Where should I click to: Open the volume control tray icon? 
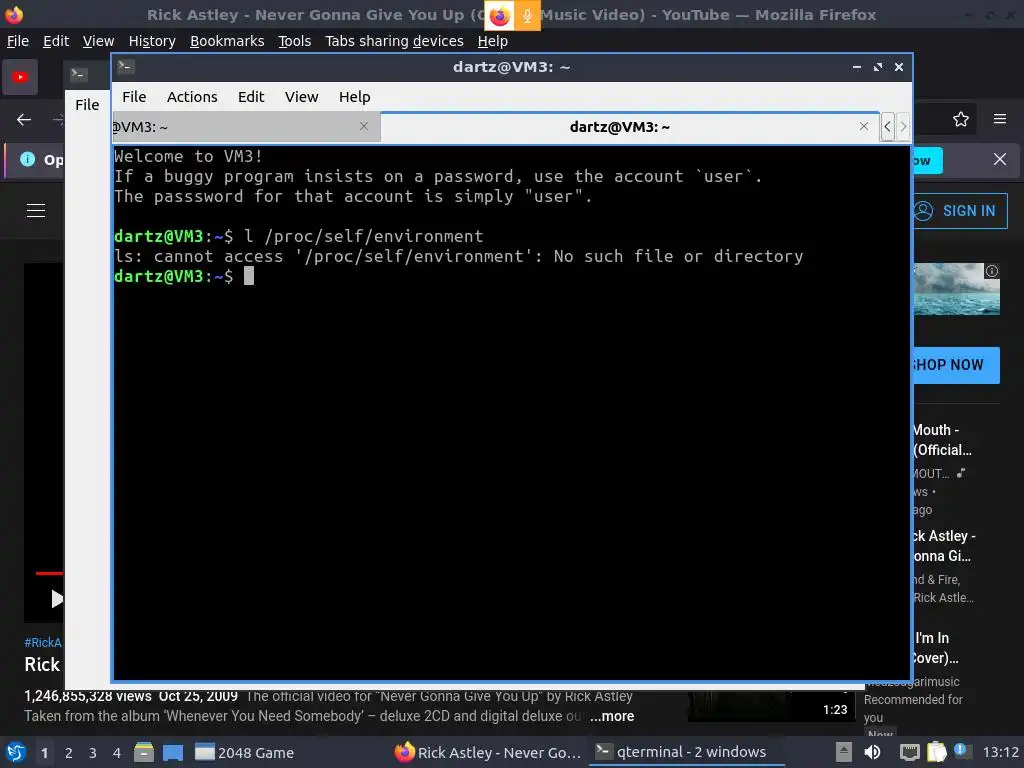872,752
